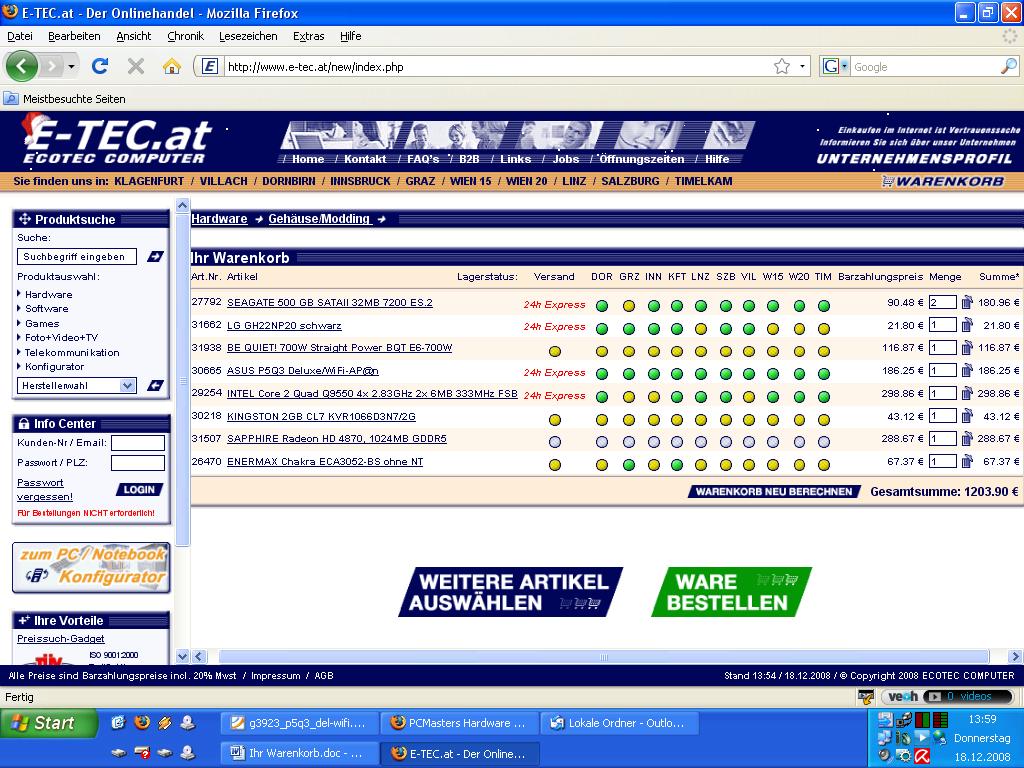This screenshot has height=768, width=1024.
Task: Open the Chronik menu
Action: [x=185, y=36]
